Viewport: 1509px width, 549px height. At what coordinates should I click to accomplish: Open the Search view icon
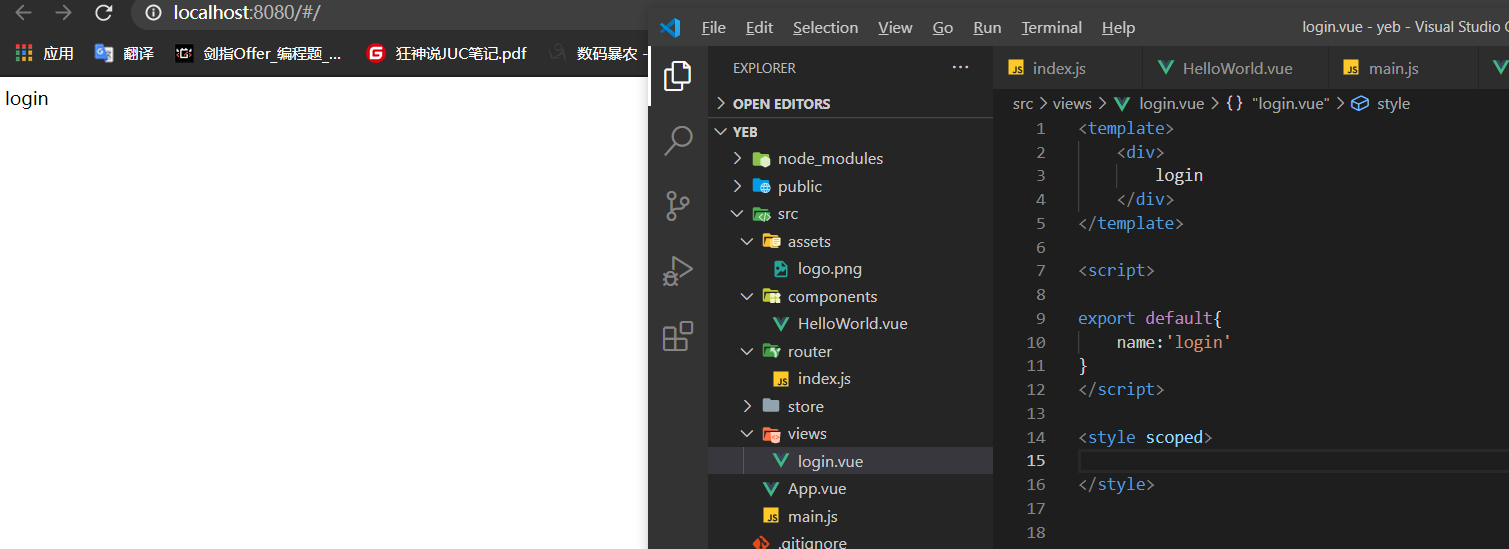pos(678,140)
